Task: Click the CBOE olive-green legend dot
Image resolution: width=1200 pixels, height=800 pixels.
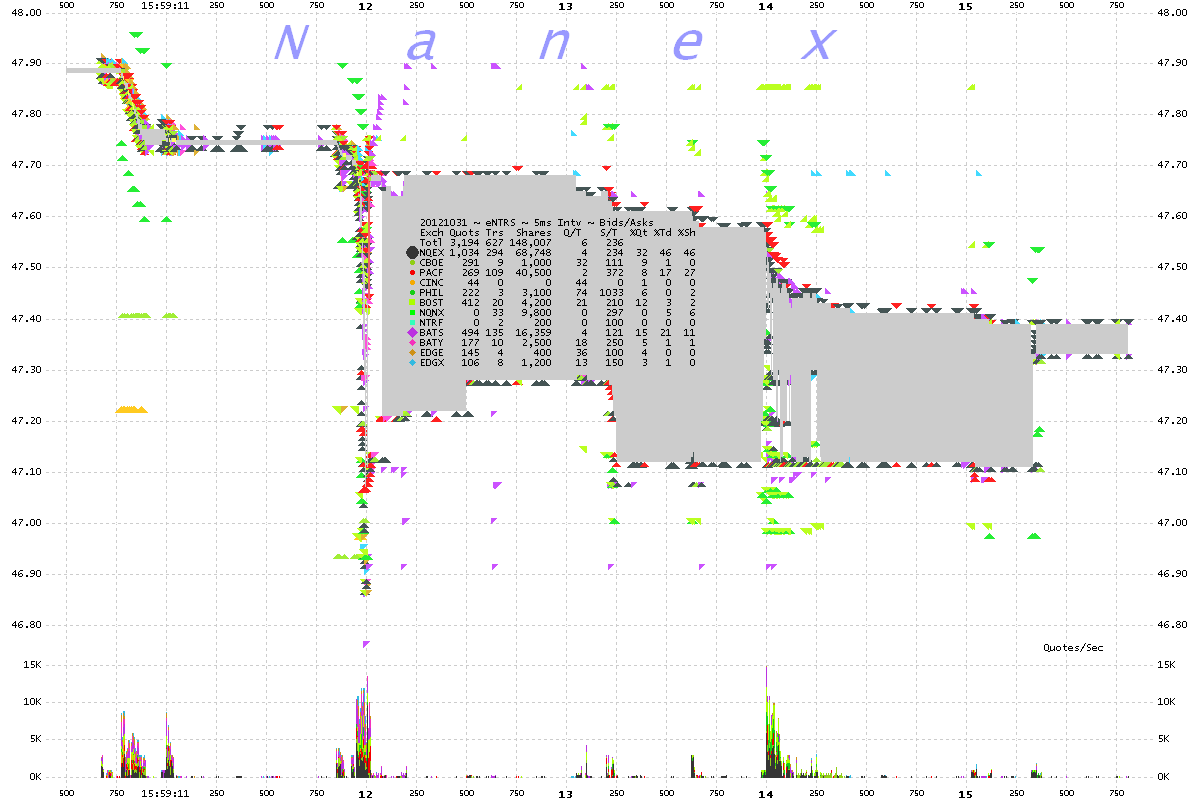Action: 411,262
